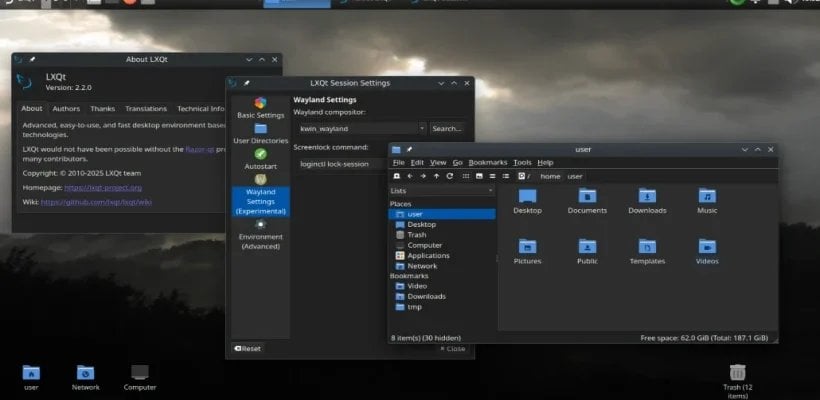The width and height of the screenshot is (820, 400).
Task: Click the user segment in path bar
Action: tap(575, 176)
